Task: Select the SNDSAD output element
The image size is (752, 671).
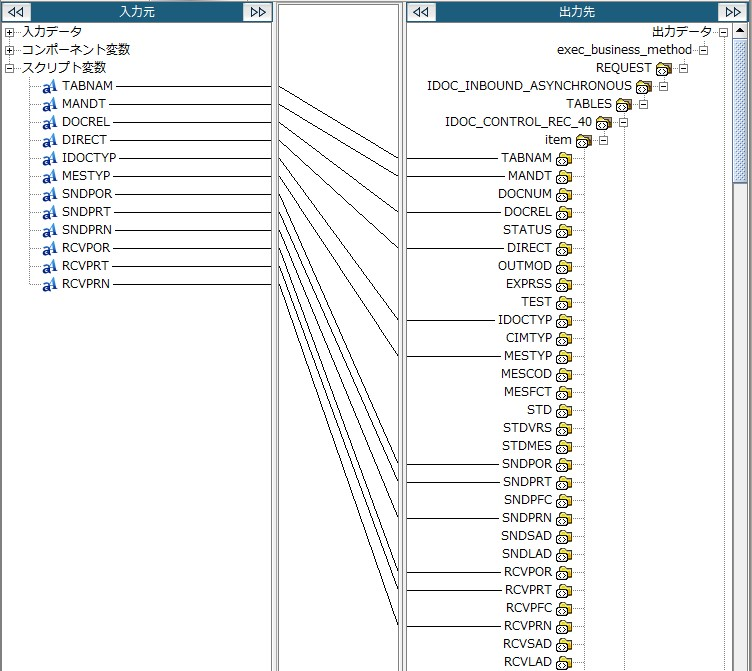Action: [526, 536]
